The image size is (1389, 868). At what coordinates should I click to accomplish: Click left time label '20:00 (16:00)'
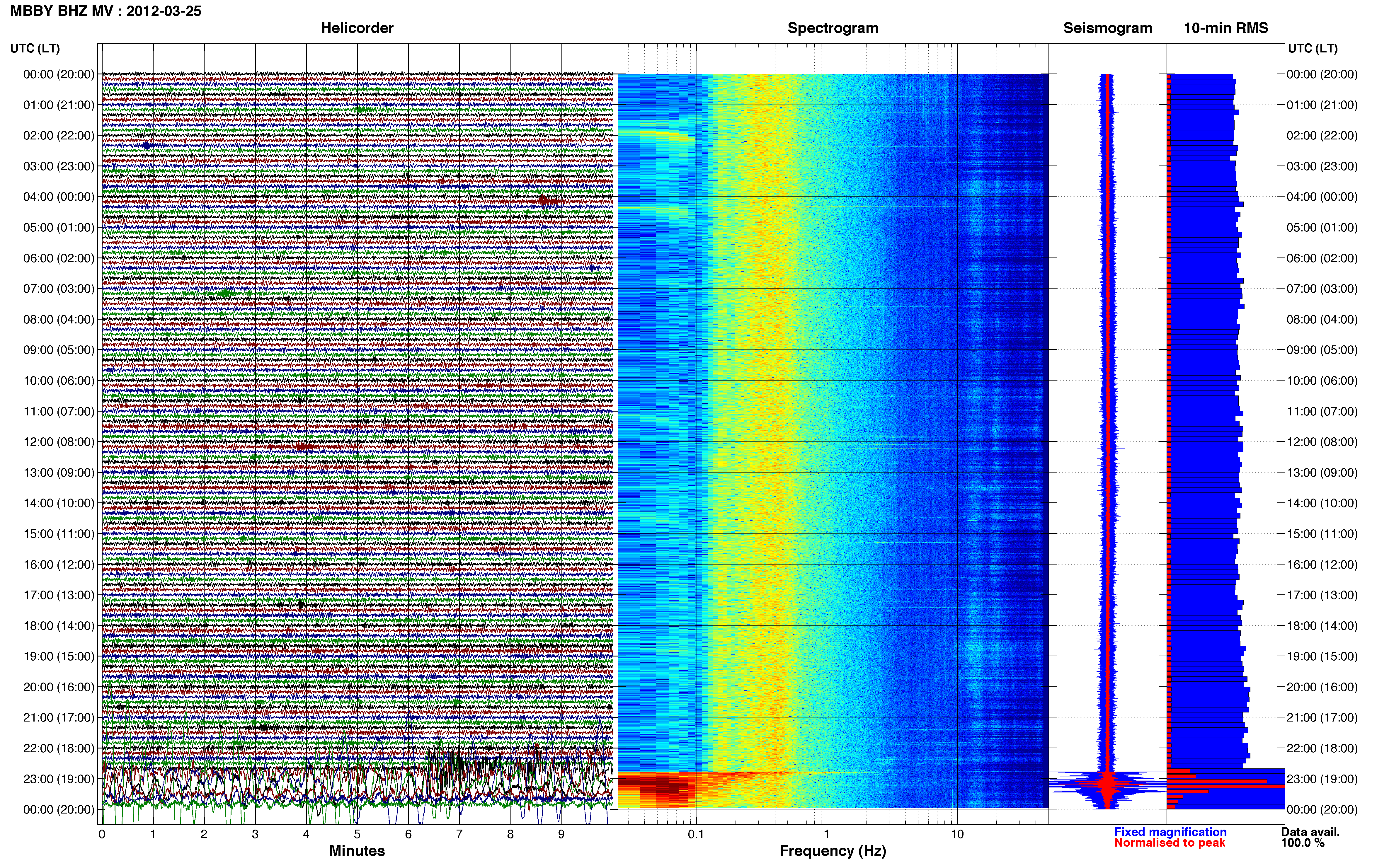point(59,687)
